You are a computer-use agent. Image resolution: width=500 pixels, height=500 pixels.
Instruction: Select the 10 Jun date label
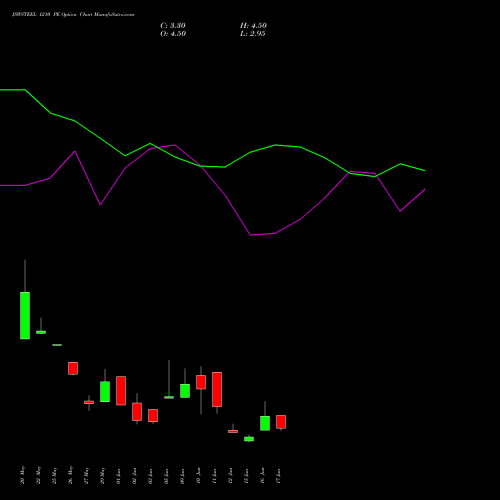198,476
